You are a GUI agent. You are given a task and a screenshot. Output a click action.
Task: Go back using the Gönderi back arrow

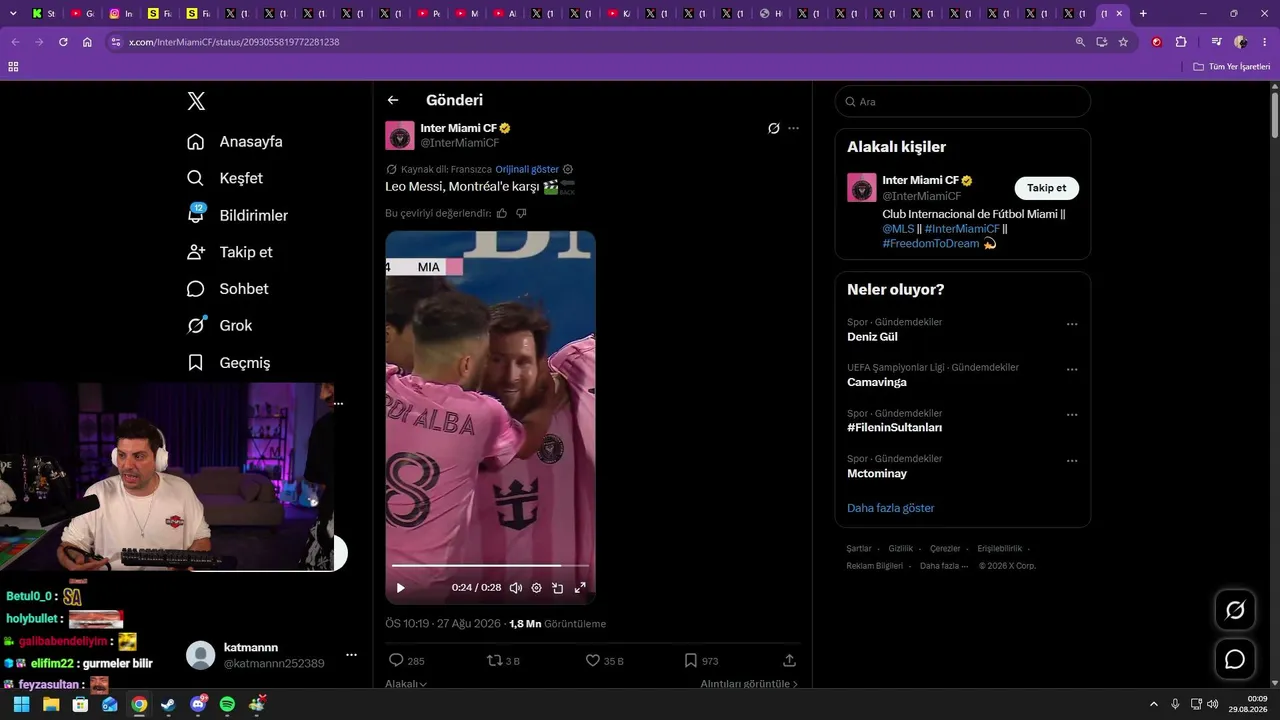point(393,100)
